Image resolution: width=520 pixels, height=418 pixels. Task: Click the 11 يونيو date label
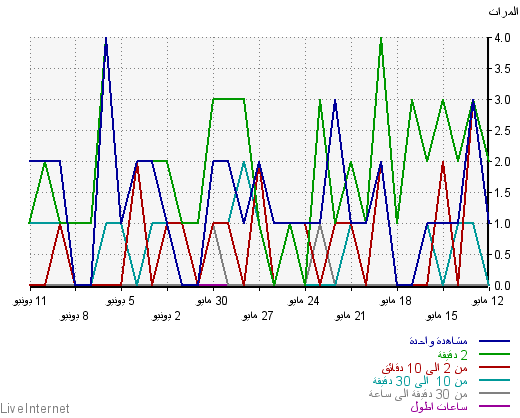point(30,301)
